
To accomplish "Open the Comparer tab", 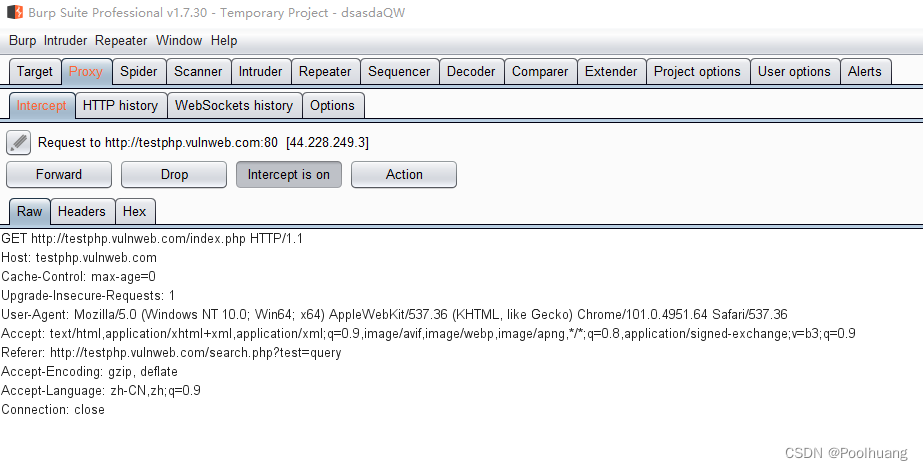I will (x=540, y=71).
